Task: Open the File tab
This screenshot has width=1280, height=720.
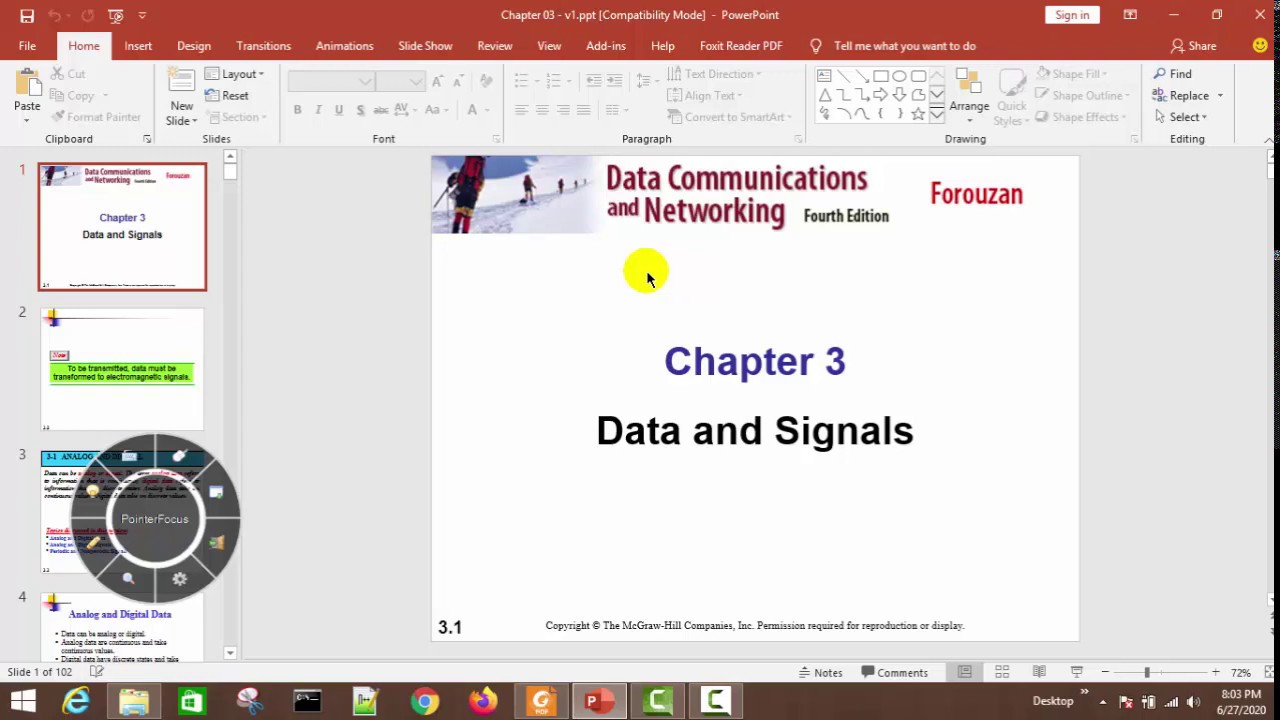Action: (27, 46)
